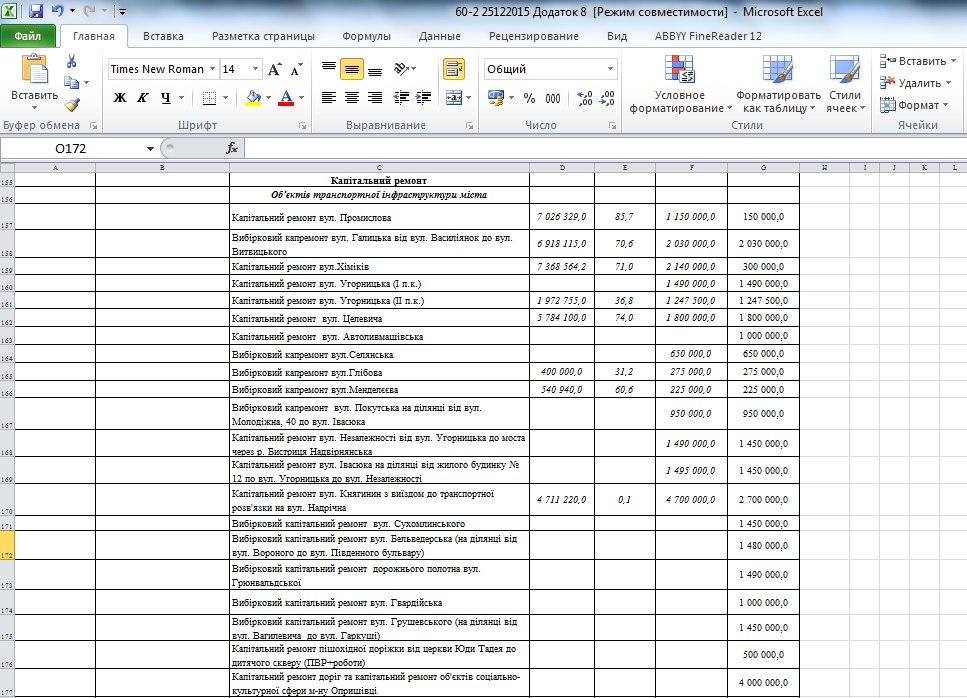Increase the decimal places

coord(584,98)
